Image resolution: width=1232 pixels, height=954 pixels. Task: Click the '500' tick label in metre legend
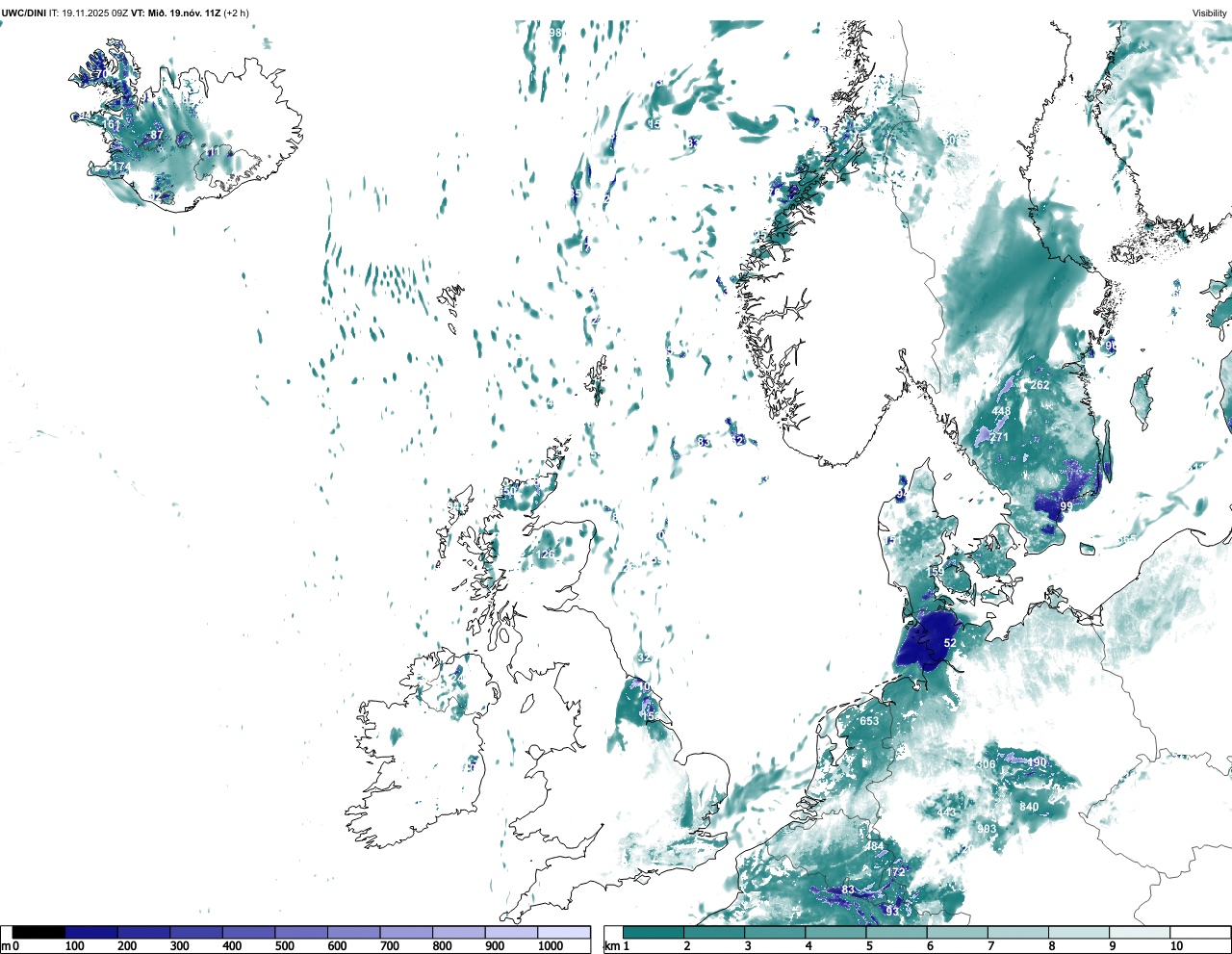point(284,946)
